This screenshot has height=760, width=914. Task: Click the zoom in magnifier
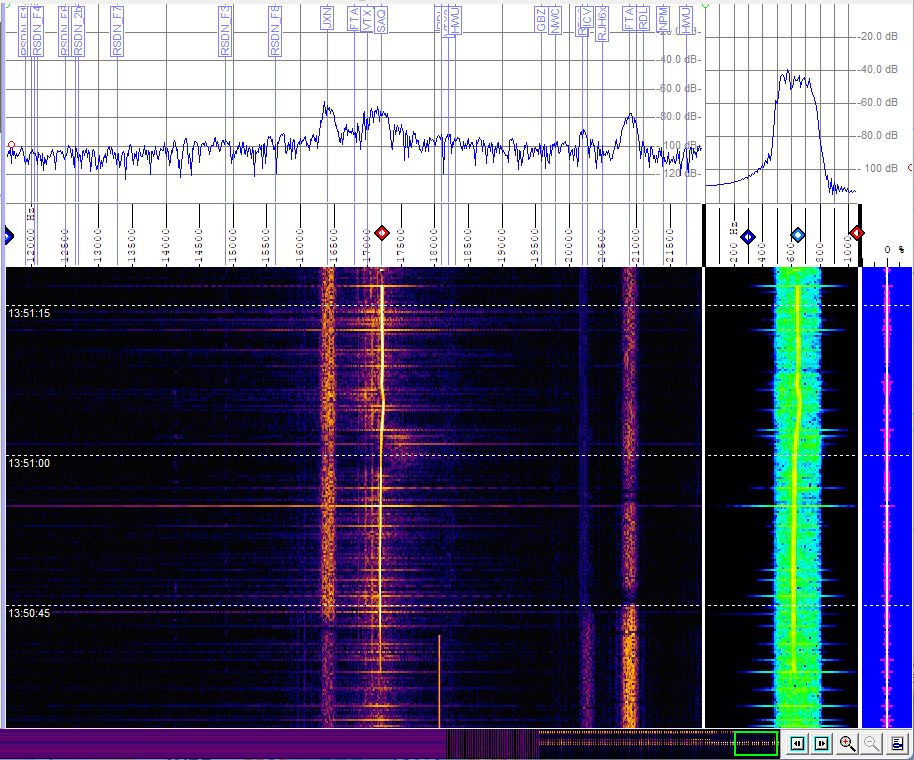point(847,743)
